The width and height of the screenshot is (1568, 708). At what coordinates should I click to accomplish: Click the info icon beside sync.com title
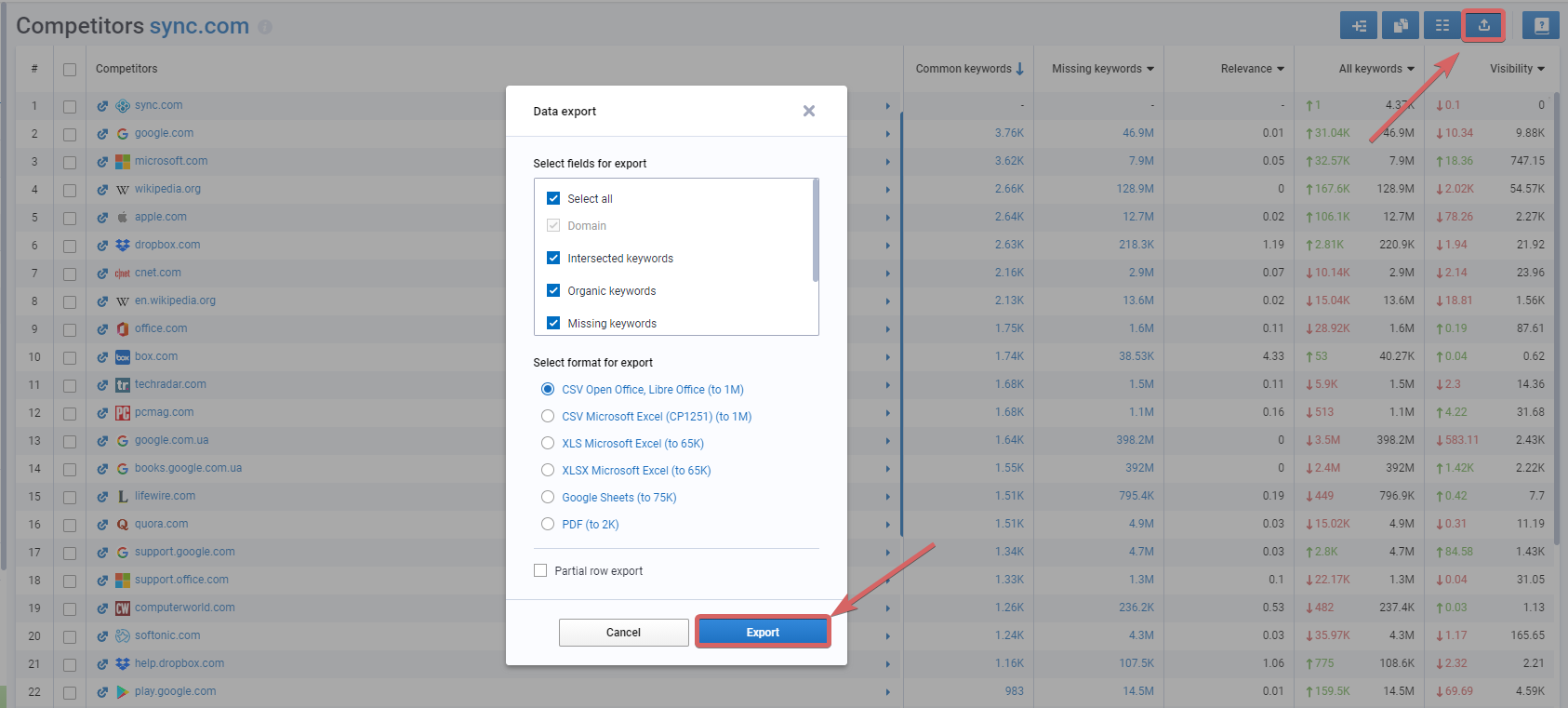click(265, 27)
